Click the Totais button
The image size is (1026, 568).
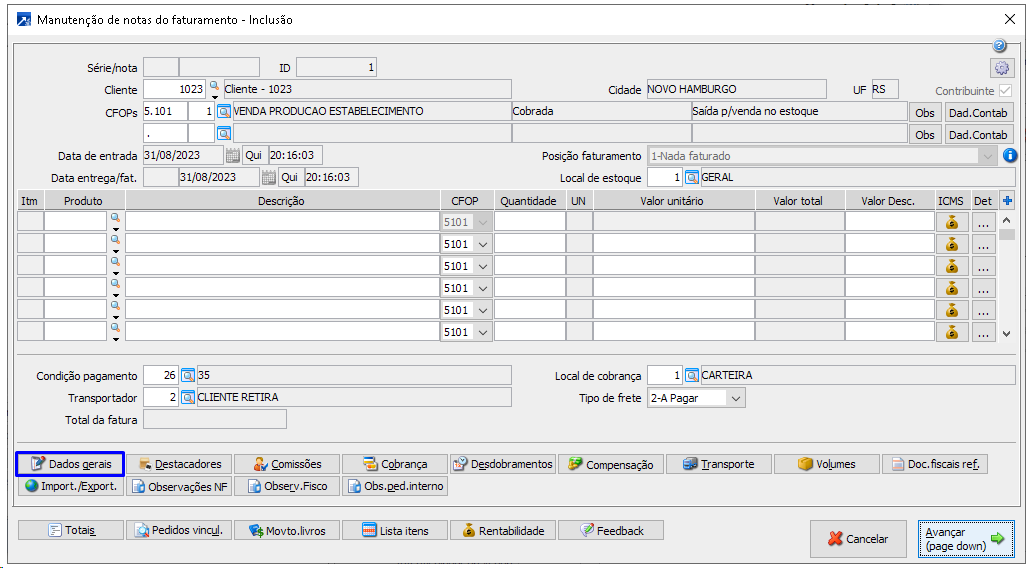click(x=70, y=531)
